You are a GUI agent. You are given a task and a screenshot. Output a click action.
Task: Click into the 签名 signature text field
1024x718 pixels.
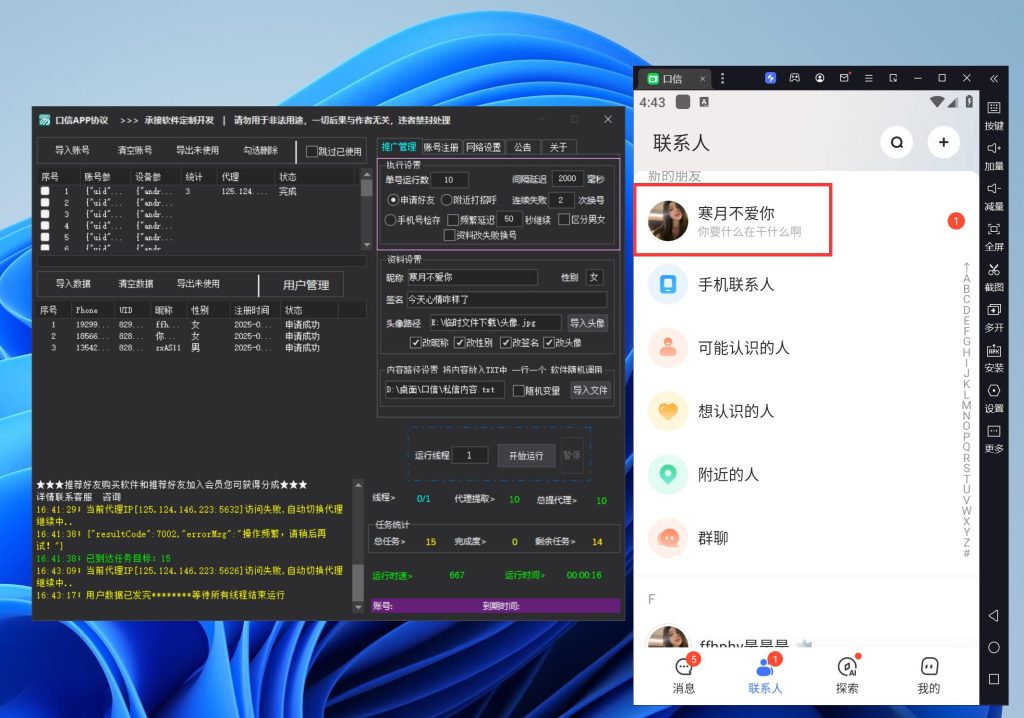tap(506, 300)
